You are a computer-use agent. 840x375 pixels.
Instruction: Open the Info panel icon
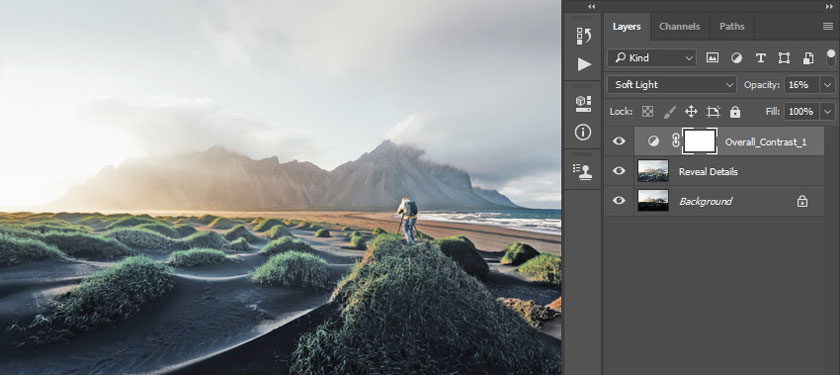[583, 132]
